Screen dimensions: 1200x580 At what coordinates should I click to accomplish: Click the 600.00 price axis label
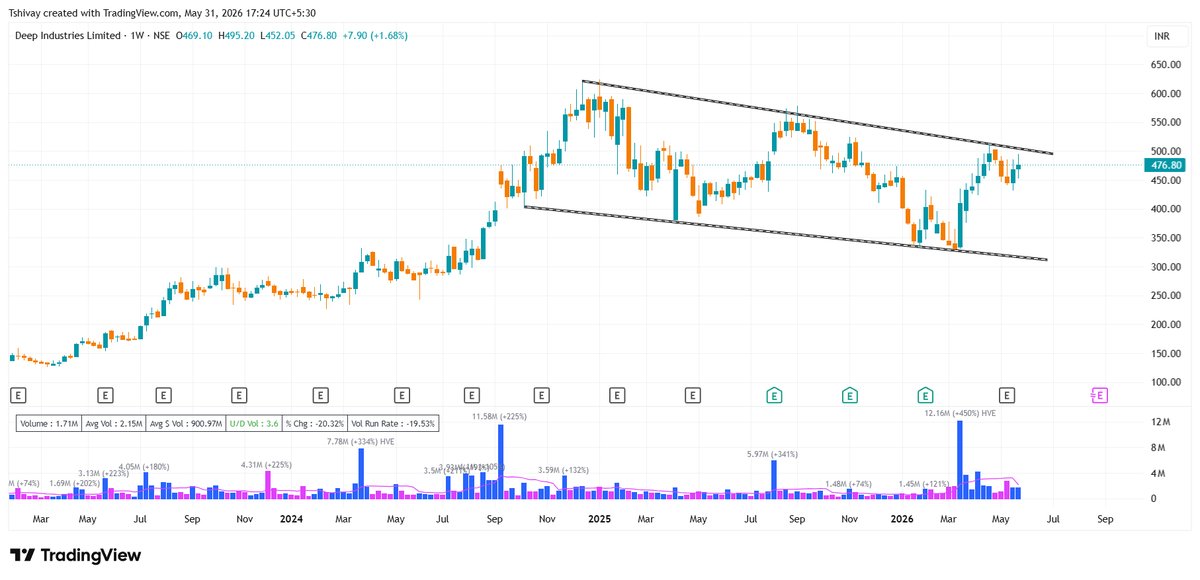click(x=1166, y=94)
